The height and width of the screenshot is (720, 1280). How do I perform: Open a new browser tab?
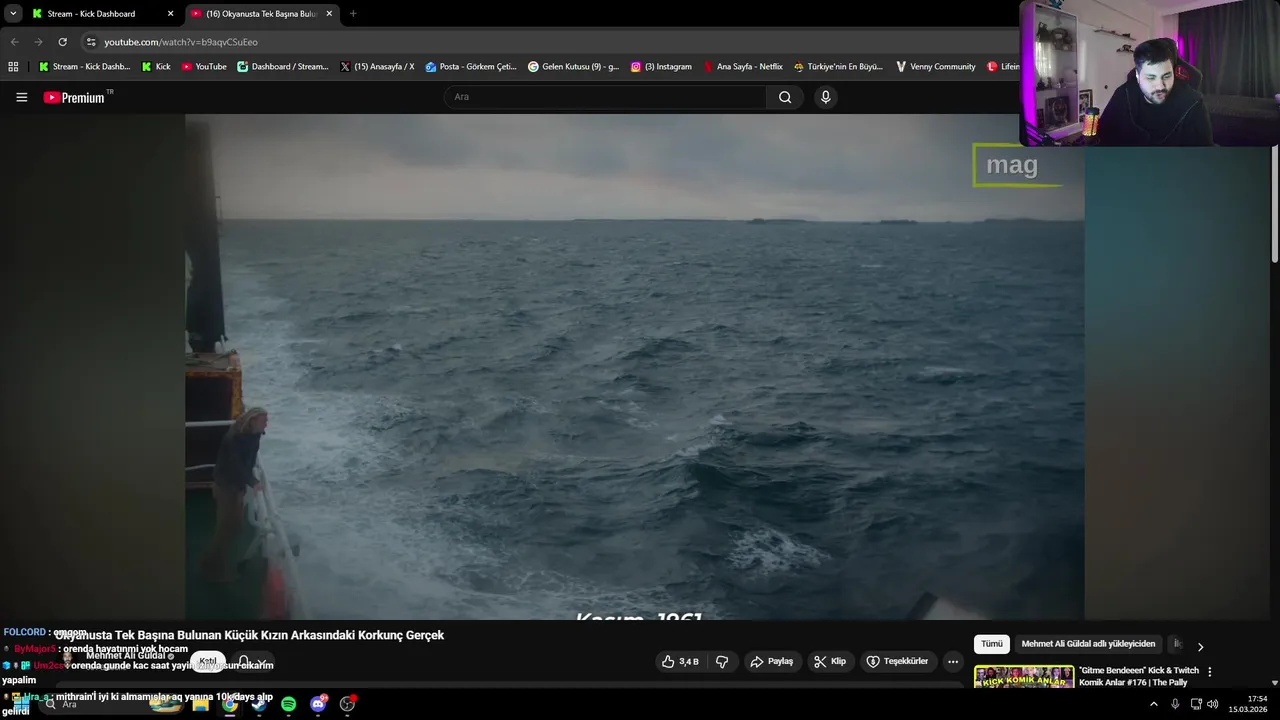pos(353,14)
